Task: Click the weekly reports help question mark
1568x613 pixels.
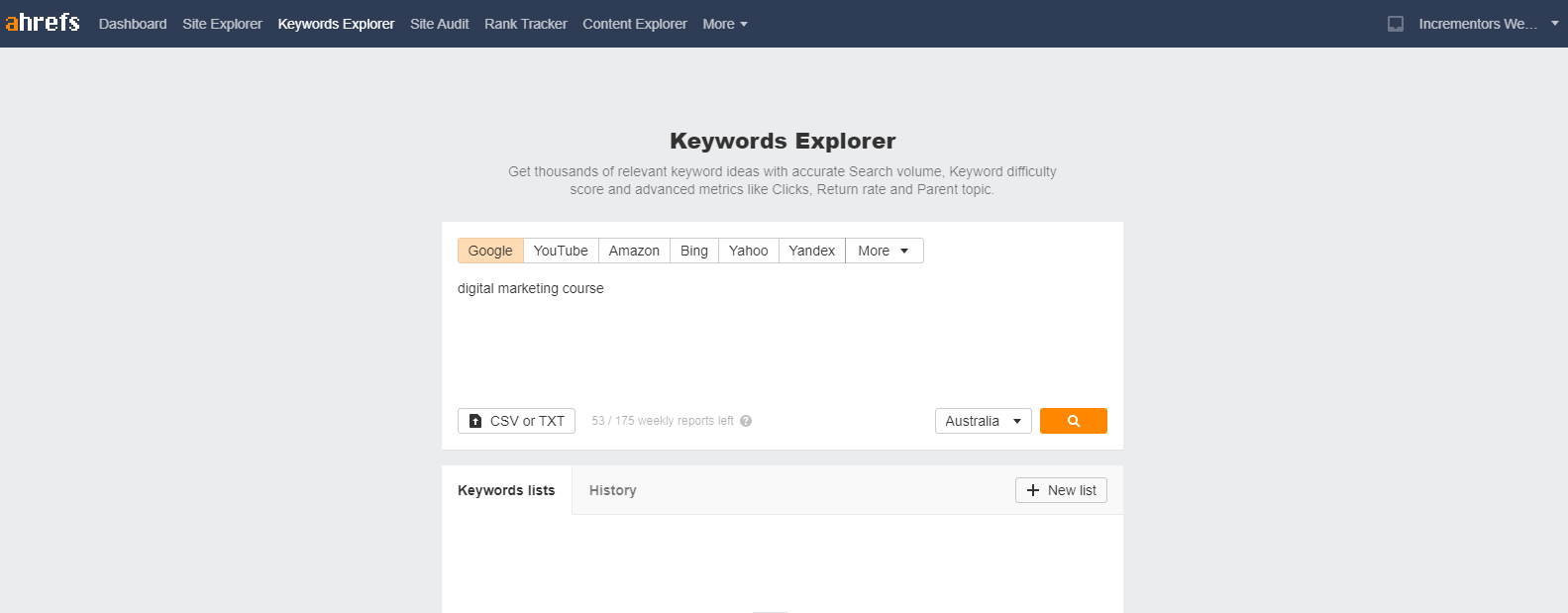Action: click(746, 421)
